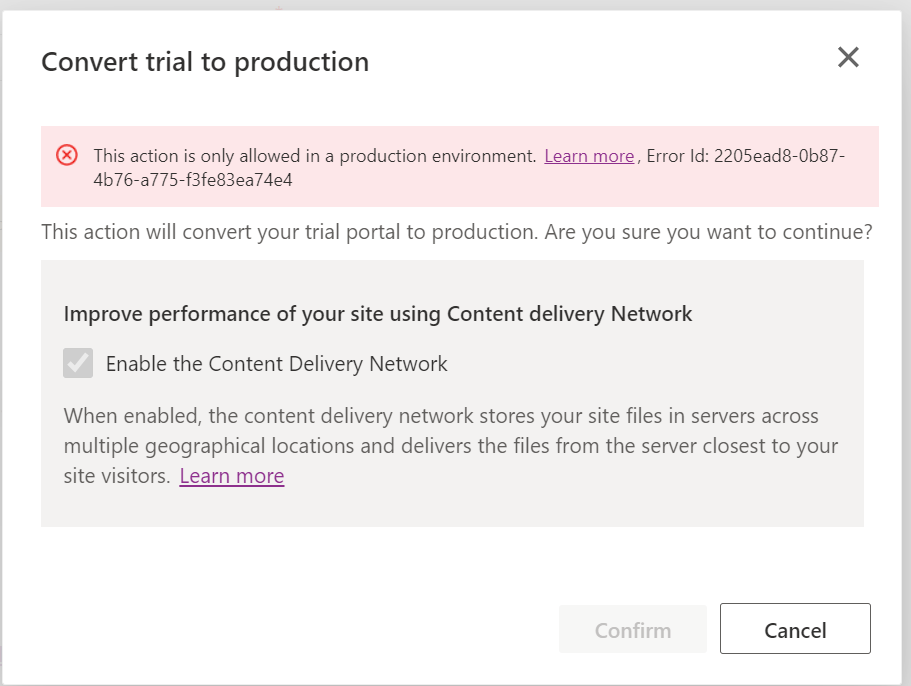
Task: Click the Cancel button
Action: [795, 629]
